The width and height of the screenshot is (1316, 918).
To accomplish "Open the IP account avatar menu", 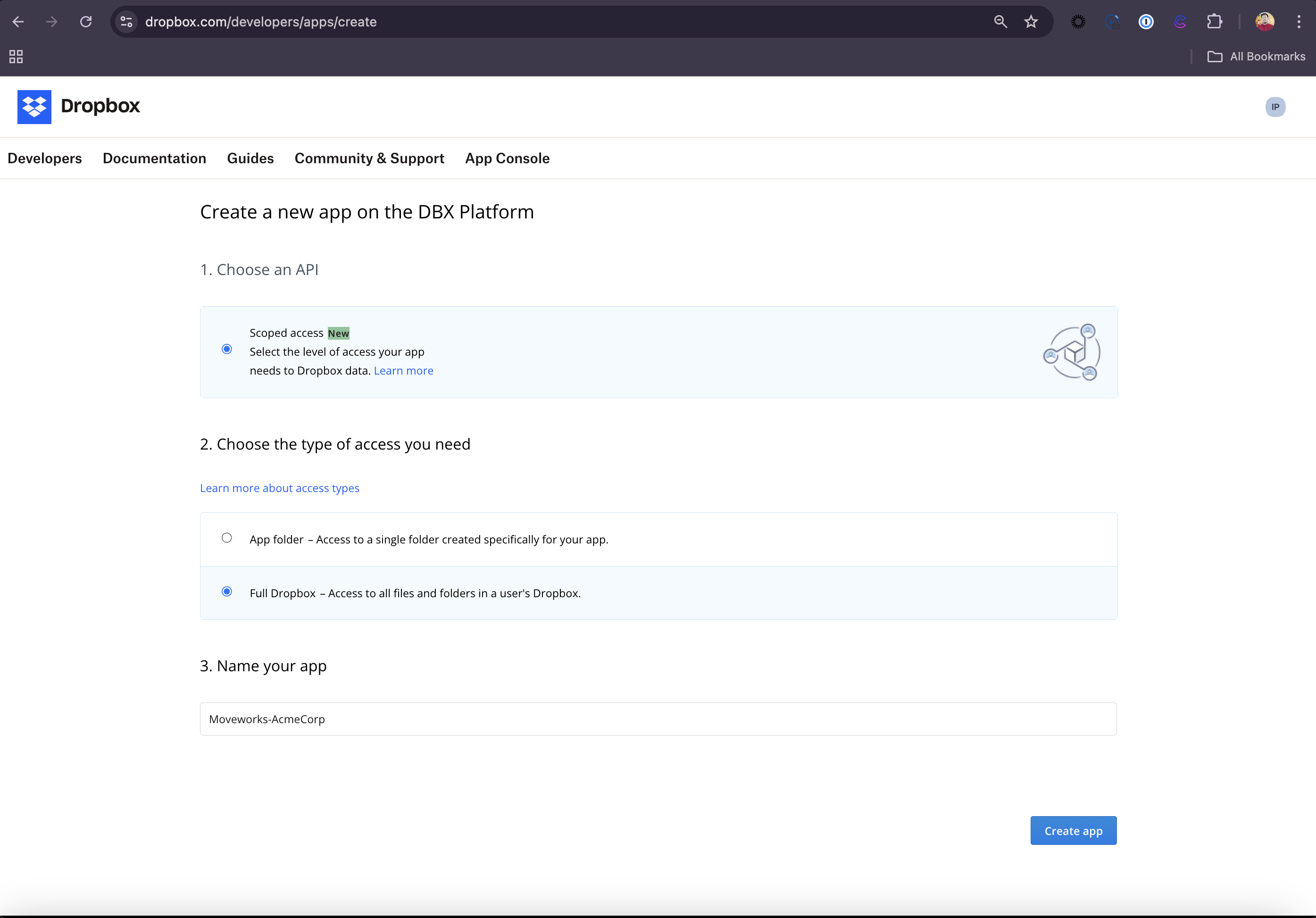I will pyautogui.click(x=1275, y=107).
